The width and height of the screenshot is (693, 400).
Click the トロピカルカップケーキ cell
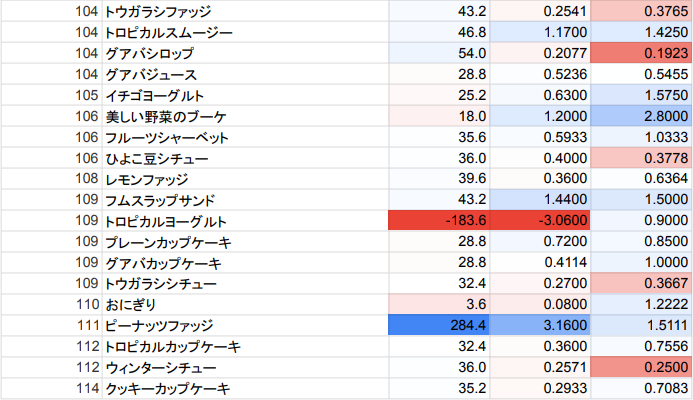[175, 347]
